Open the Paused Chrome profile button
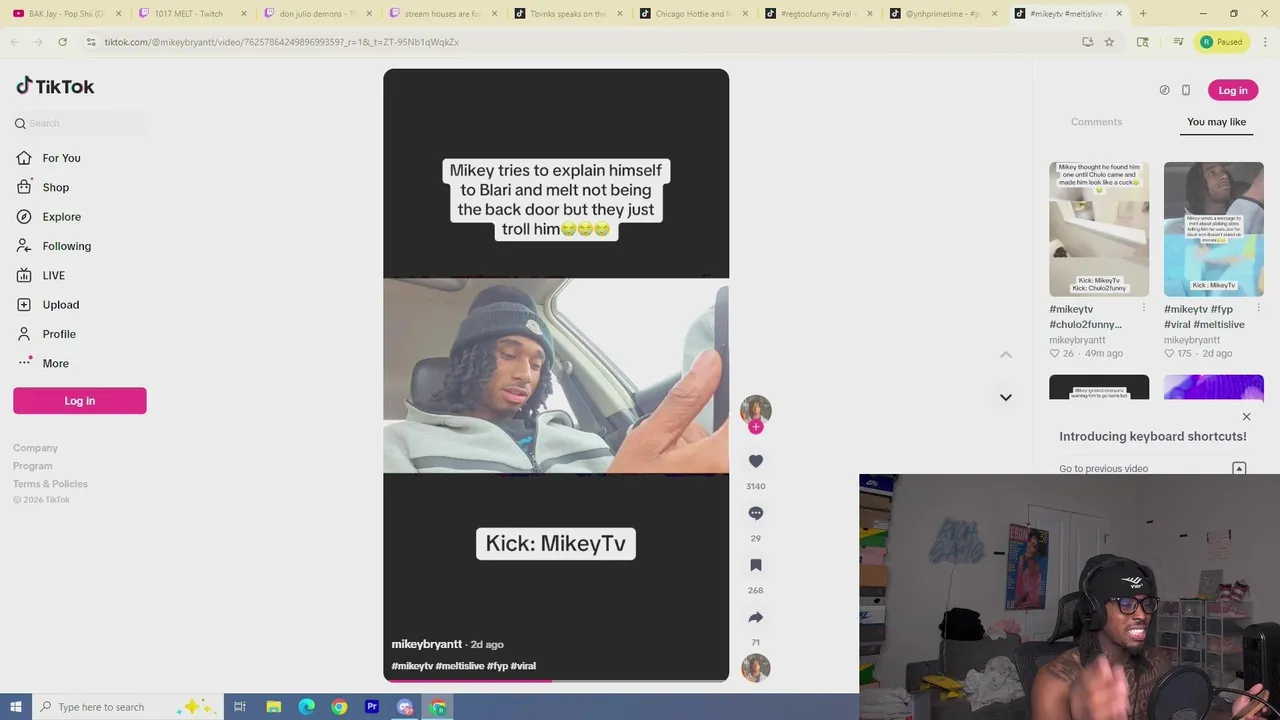Screen dimensions: 1280x720 (x=1222, y=42)
